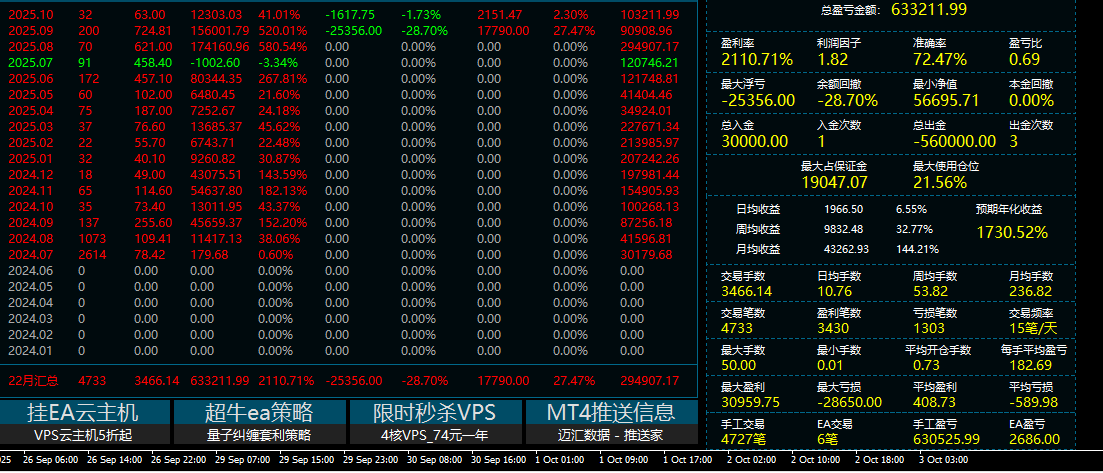The height and width of the screenshot is (473, 1103).
Task: Open the 限时秒杀VPS banner button
Action: pyautogui.click(x=435, y=412)
